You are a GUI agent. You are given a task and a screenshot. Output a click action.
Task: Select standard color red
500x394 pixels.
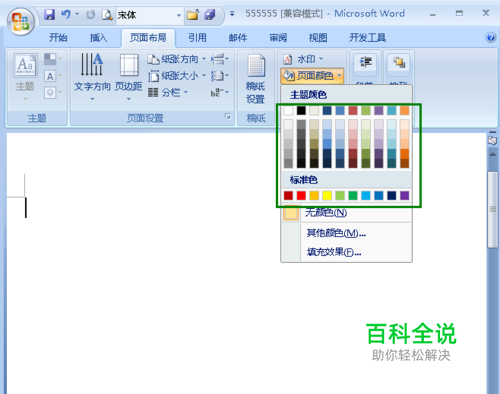301,195
